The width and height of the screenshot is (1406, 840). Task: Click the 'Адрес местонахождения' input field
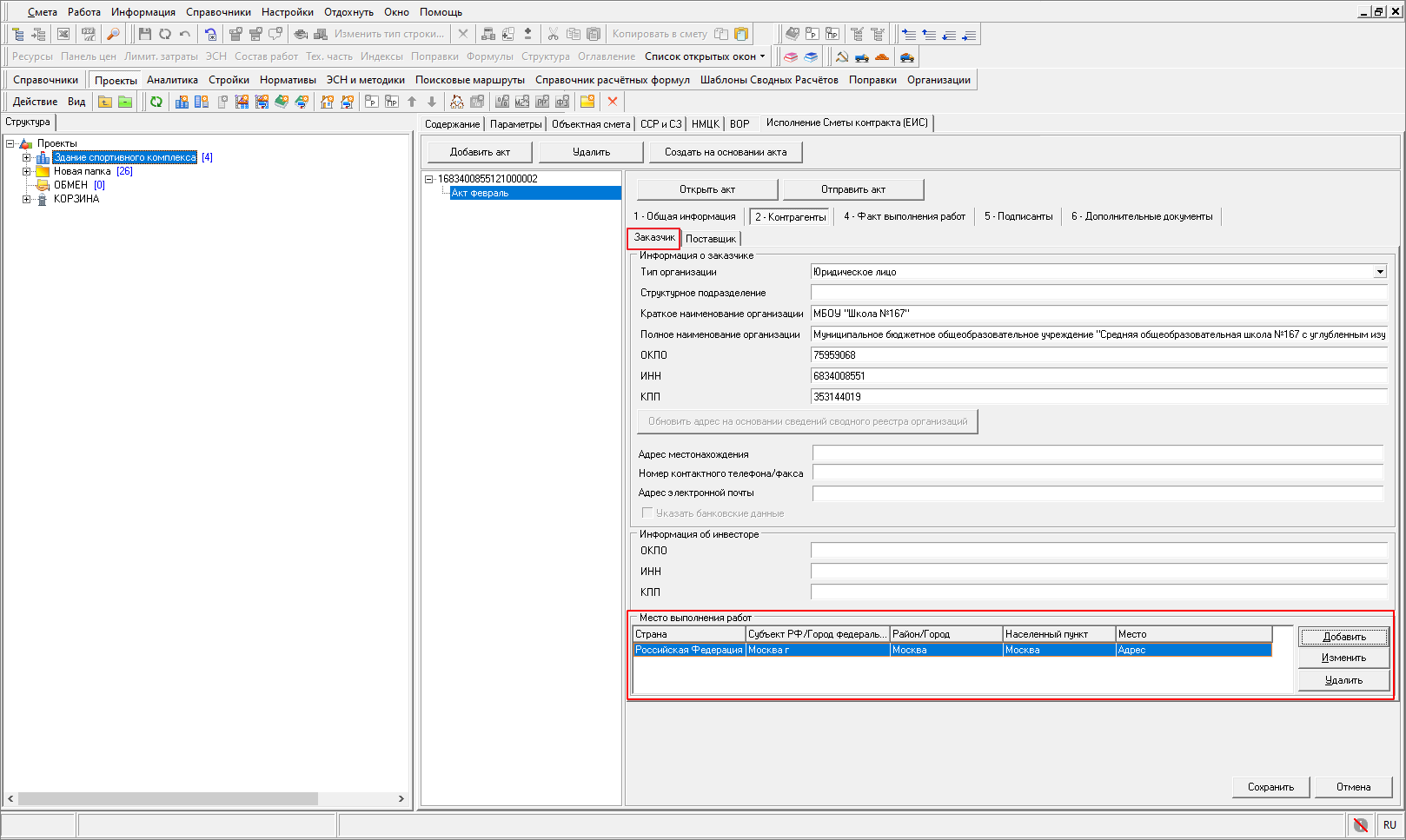point(1097,453)
